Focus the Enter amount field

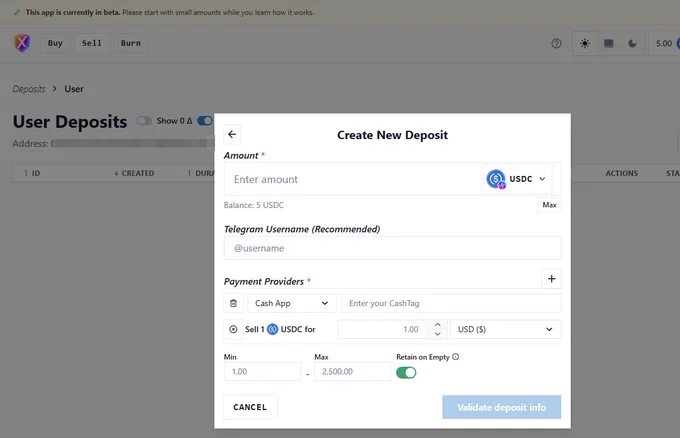pos(353,179)
